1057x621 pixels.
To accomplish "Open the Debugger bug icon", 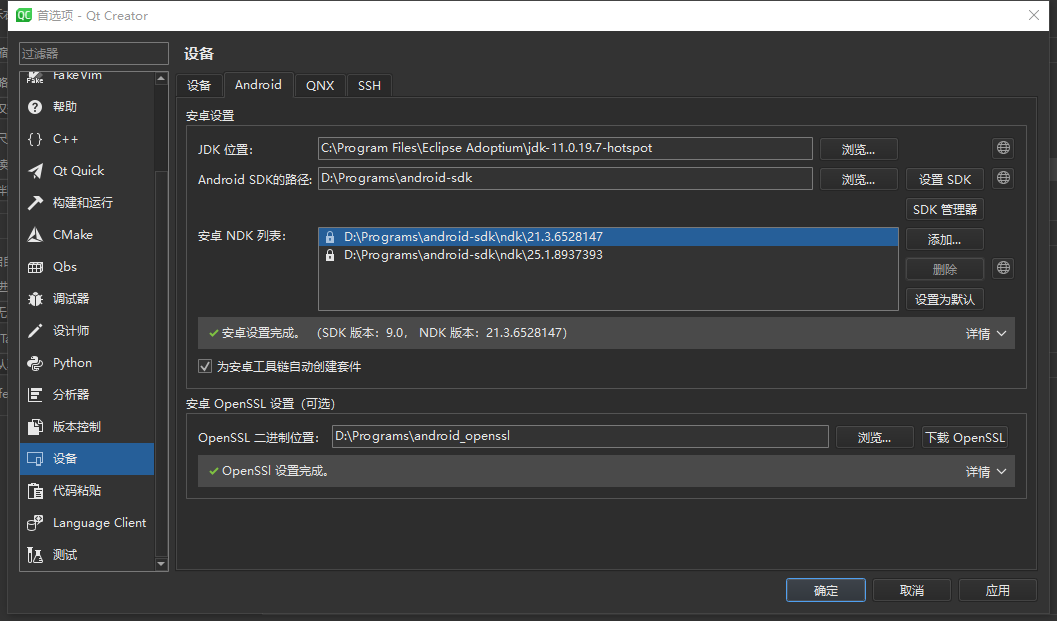I will [35, 299].
